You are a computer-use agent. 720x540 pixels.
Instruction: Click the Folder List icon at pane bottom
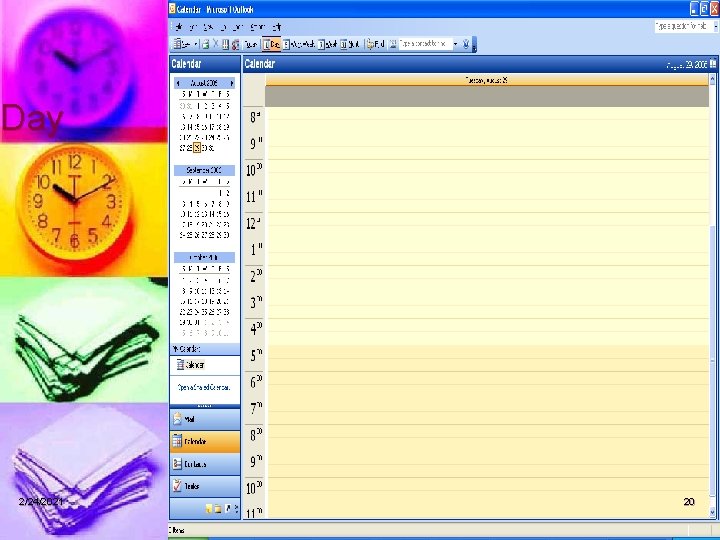(218, 509)
